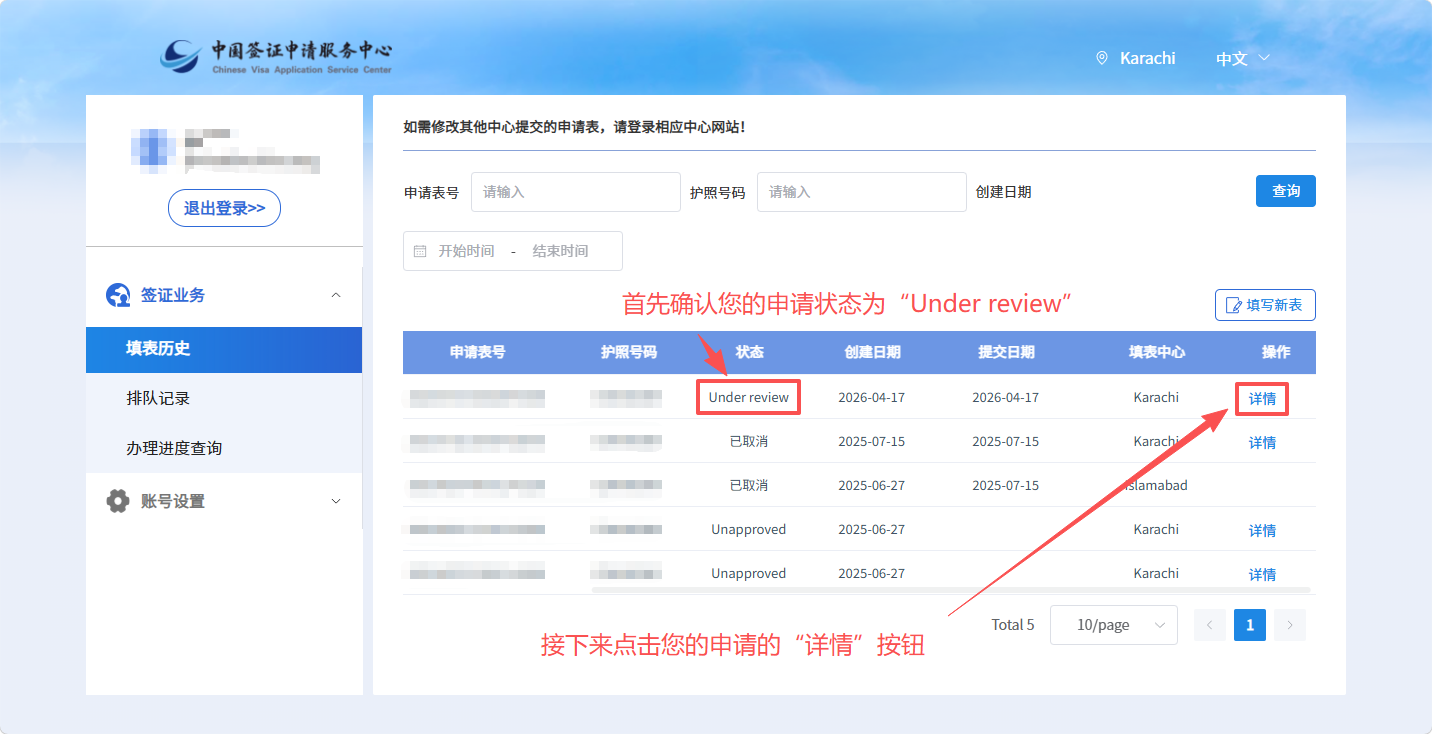Open 详情 for Under review application
This screenshot has height=734, width=1432.
(1262, 398)
